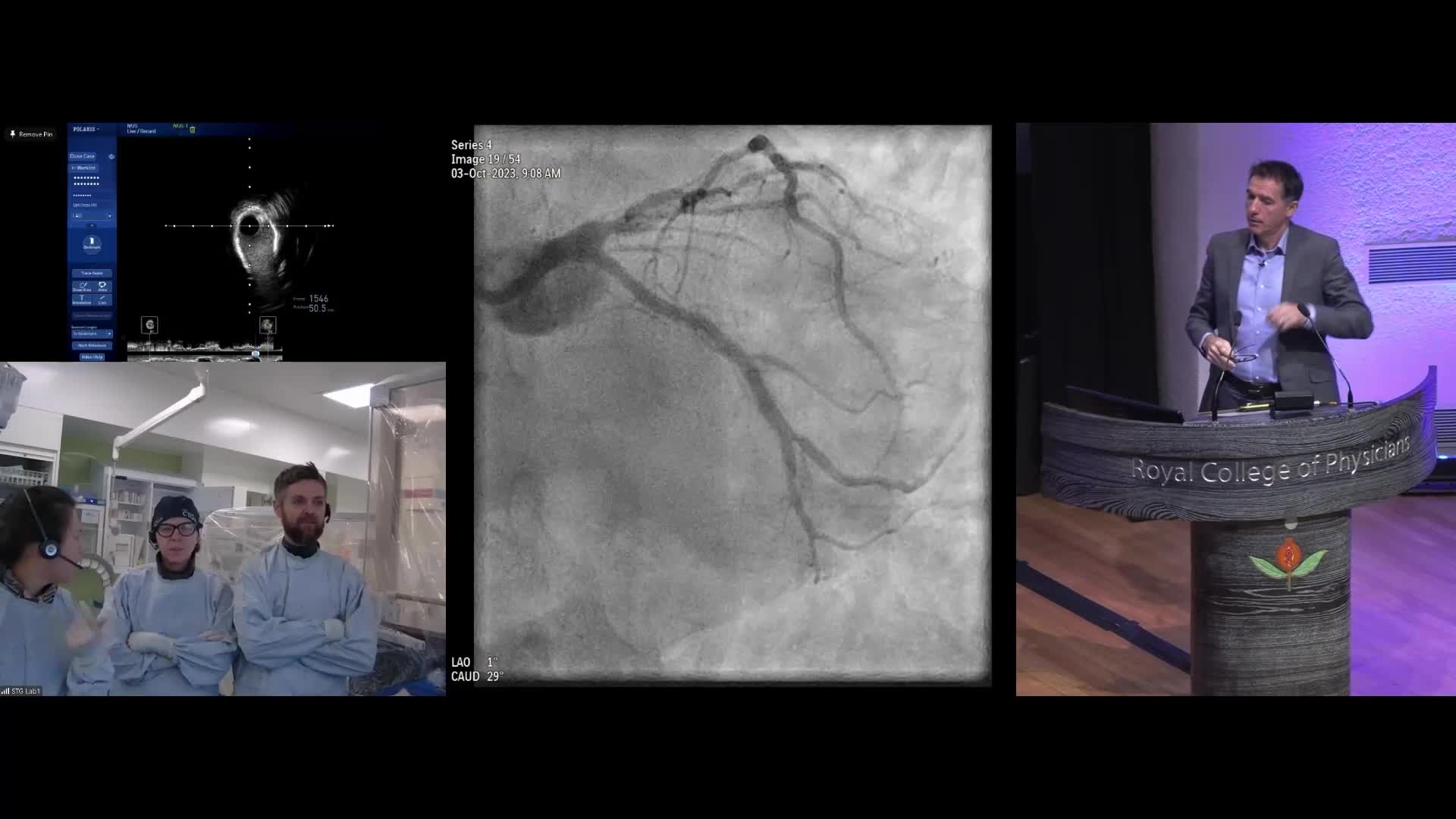Click the Close Case button
The width and height of the screenshot is (1456, 819).
pos(83,156)
